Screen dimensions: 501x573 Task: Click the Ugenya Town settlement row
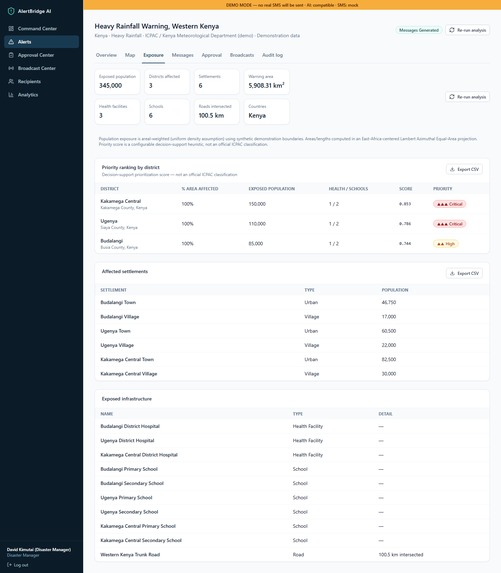pyautogui.click(x=292, y=331)
